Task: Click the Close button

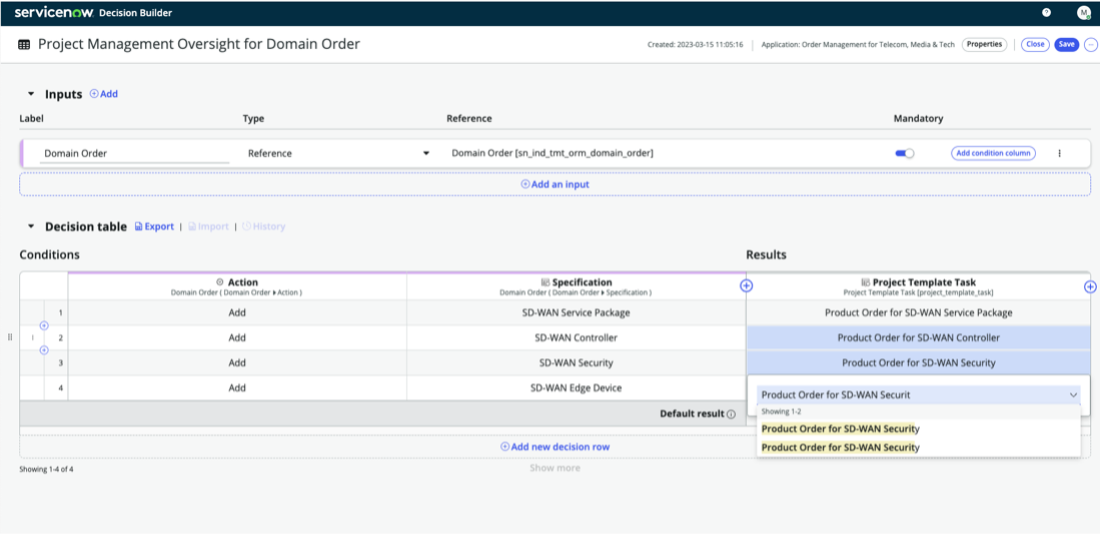Action: (x=1035, y=44)
